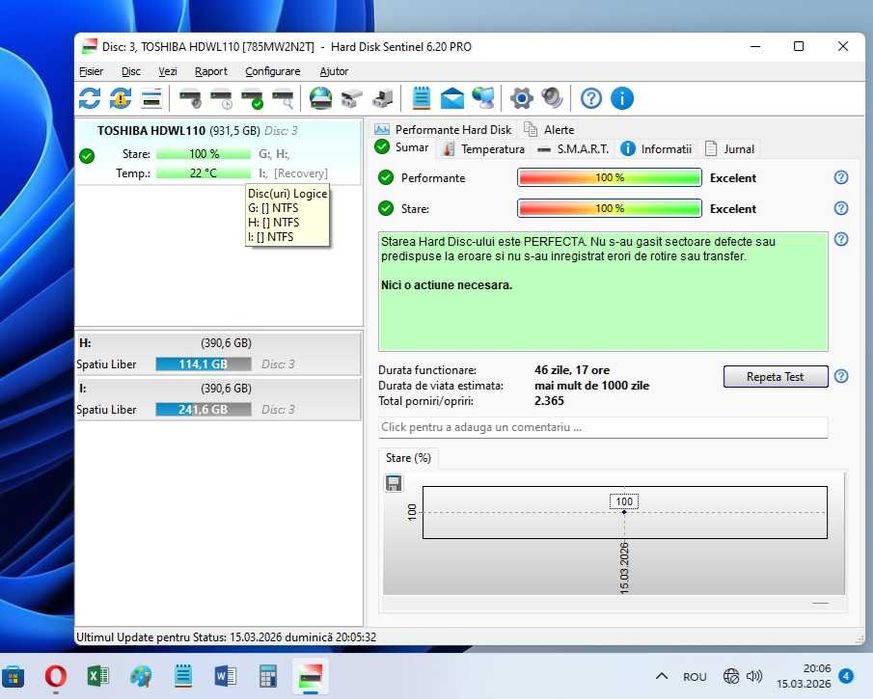Click floppy disk save icon on chart
This screenshot has width=873, height=699.
coord(394,483)
